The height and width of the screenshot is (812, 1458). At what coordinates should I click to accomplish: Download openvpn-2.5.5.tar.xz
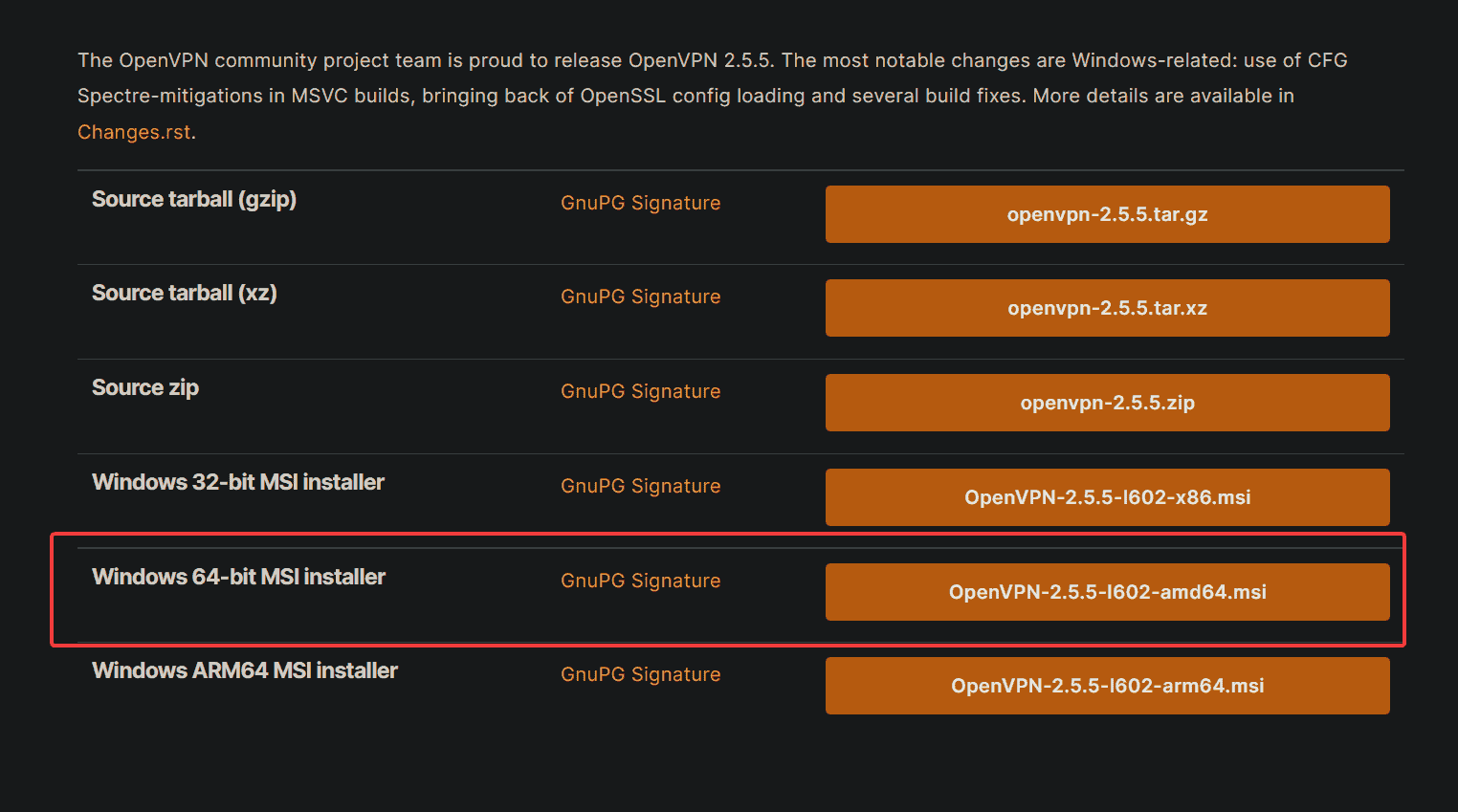pyautogui.click(x=1107, y=308)
